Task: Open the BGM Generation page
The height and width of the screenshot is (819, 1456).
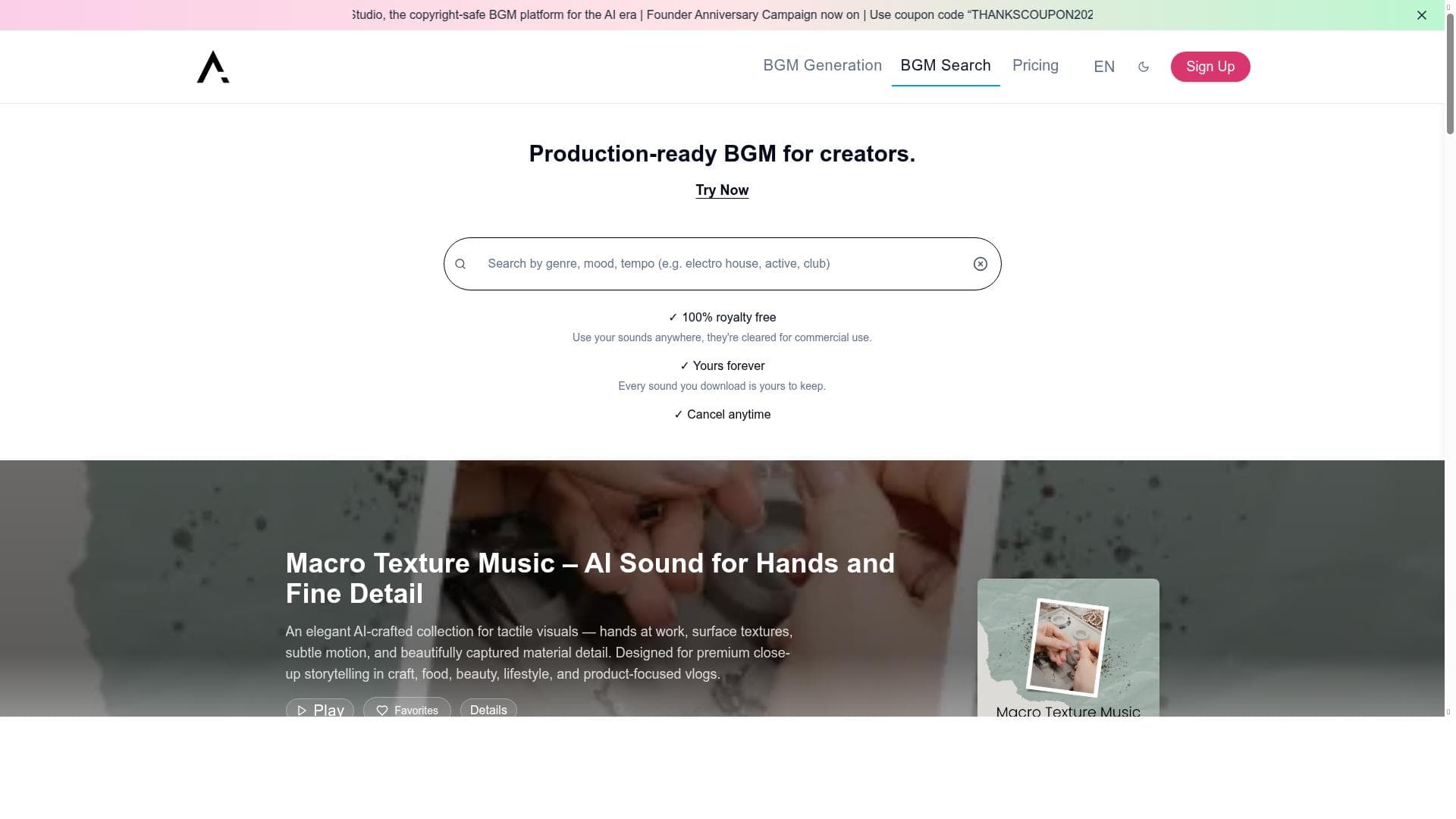Action: click(x=822, y=65)
